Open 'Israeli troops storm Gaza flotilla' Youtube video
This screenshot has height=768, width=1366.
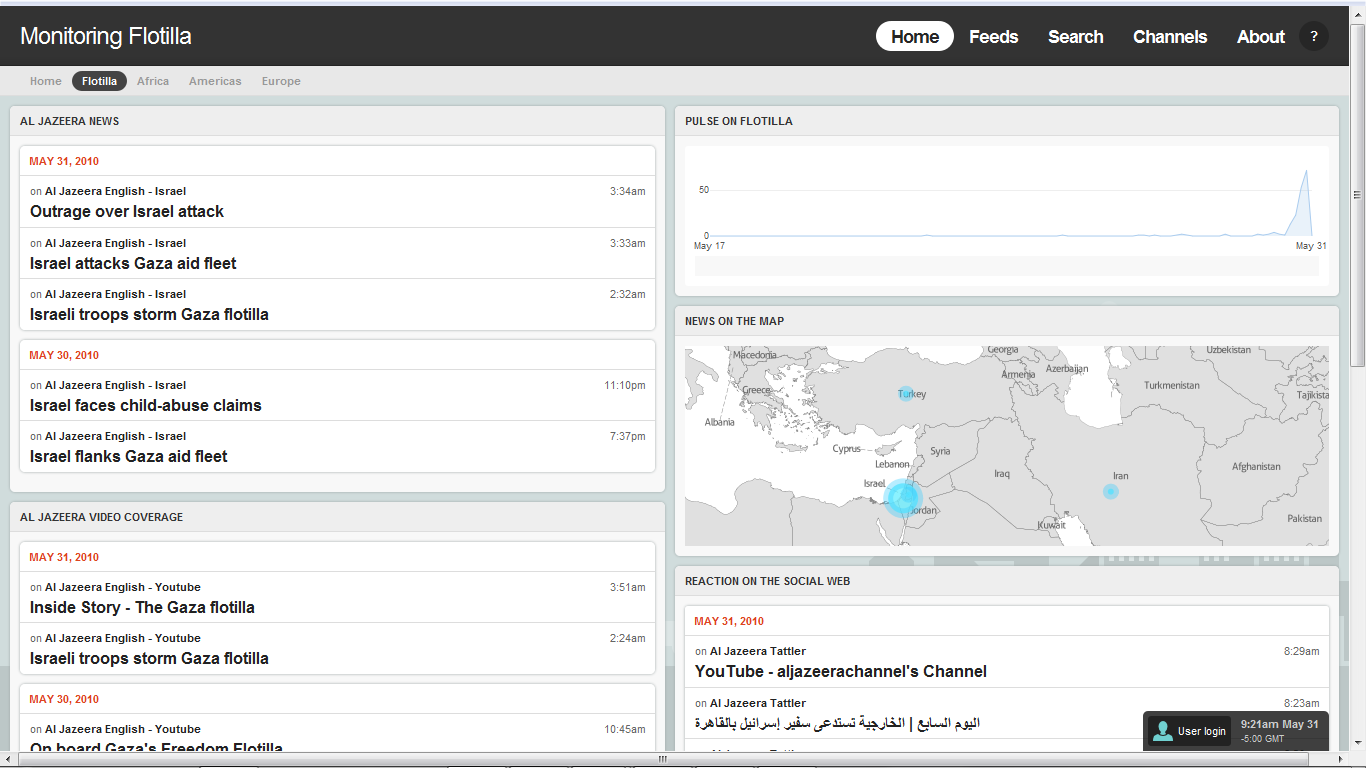[x=149, y=658]
